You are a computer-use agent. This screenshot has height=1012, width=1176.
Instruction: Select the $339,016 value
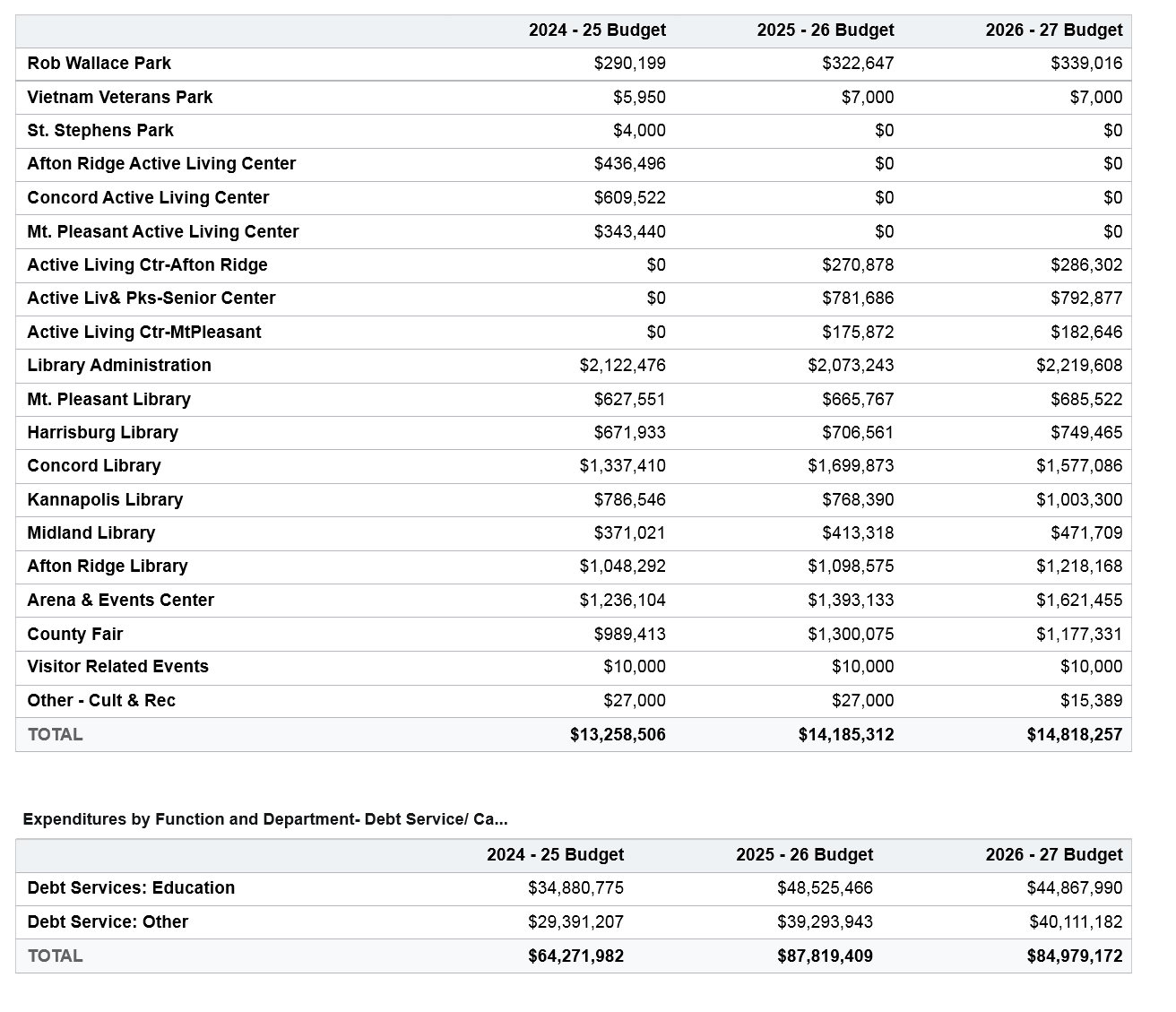click(x=1086, y=64)
